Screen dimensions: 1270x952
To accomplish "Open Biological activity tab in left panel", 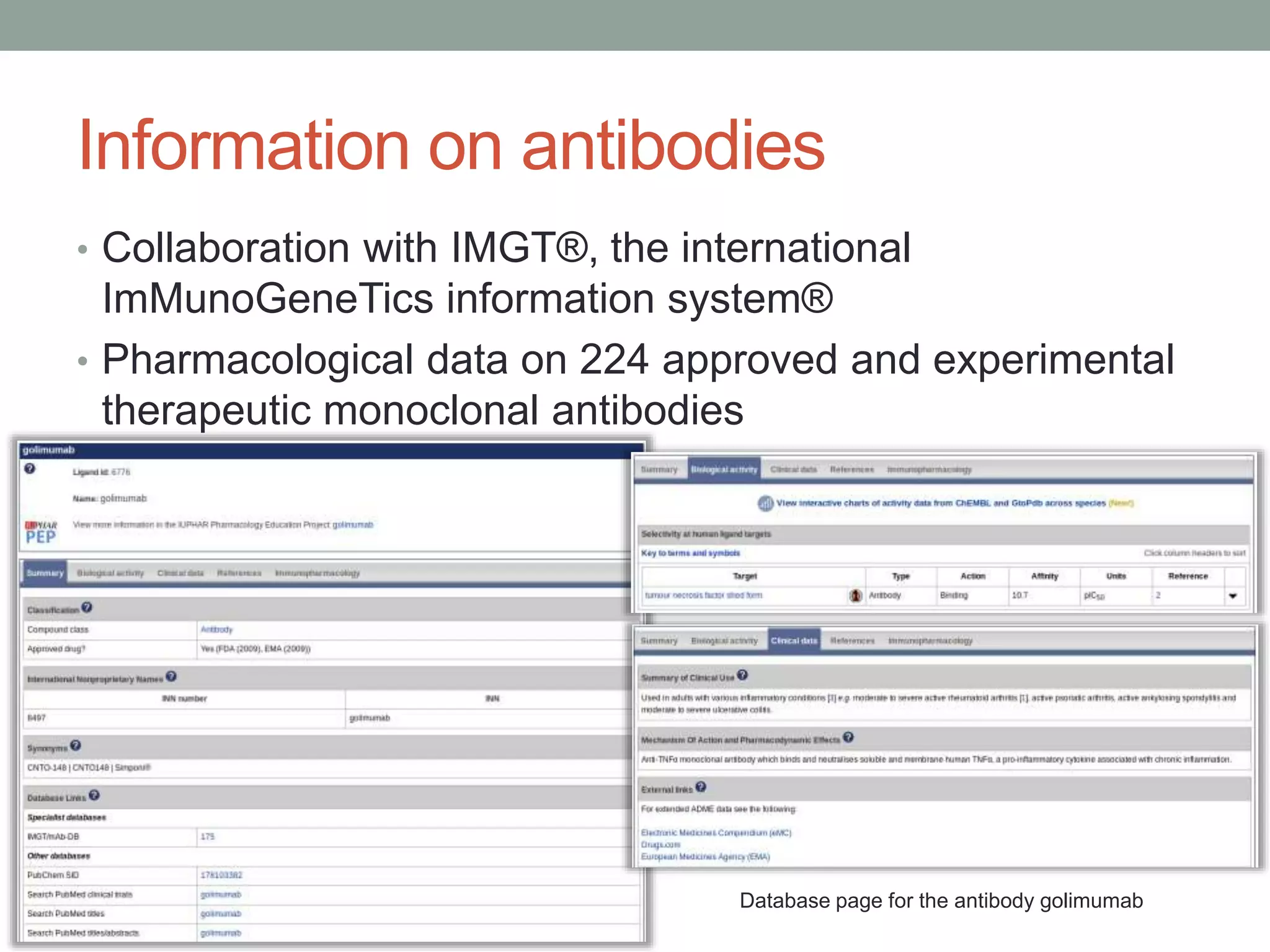I will click(110, 573).
